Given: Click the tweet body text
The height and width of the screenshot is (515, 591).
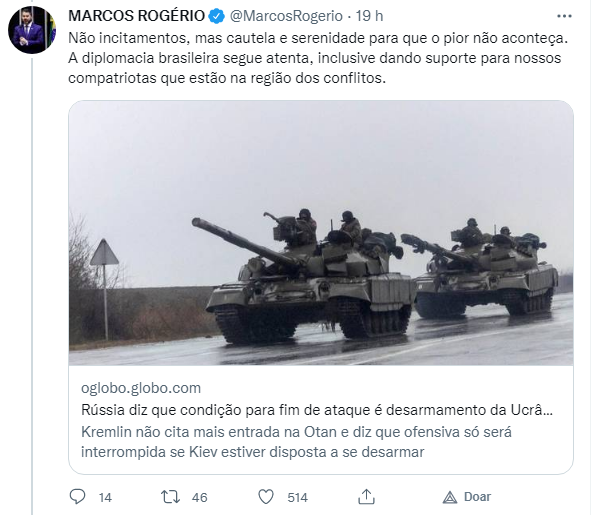Looking at the screenshot, I should pyautogui.click(x=318, y=58).
